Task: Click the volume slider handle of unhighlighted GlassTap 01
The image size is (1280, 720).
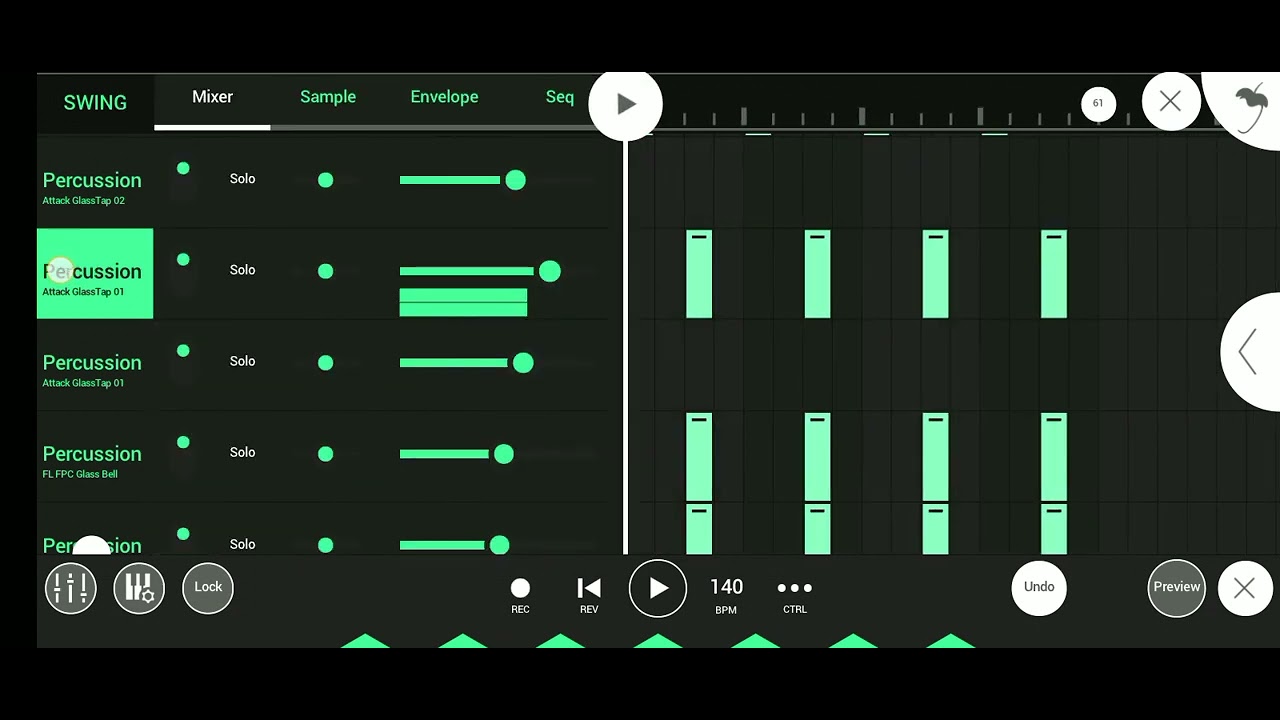Action: (x=523, y=363)
